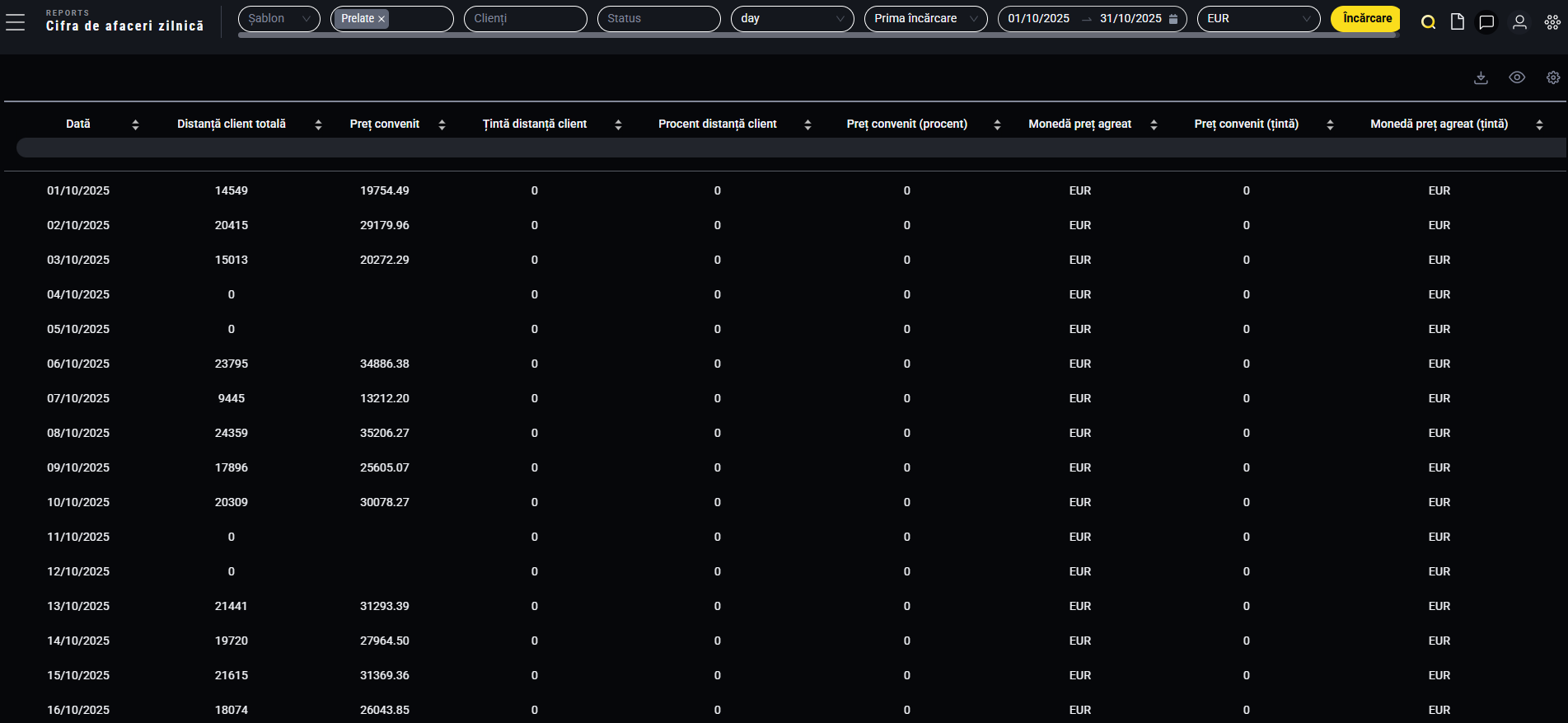Sort by Preț convenit (procent) arrows

pos(997,124)
